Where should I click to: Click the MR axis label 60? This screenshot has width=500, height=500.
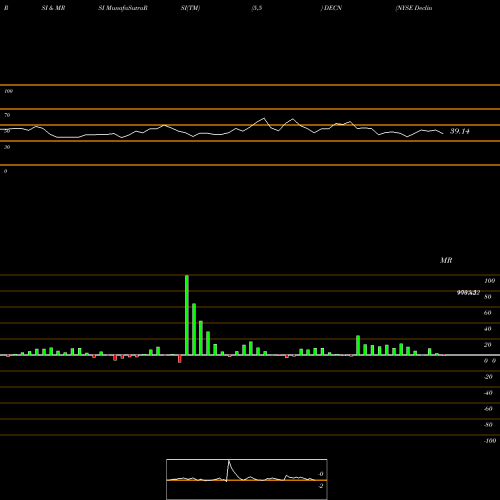pos(488,313)
